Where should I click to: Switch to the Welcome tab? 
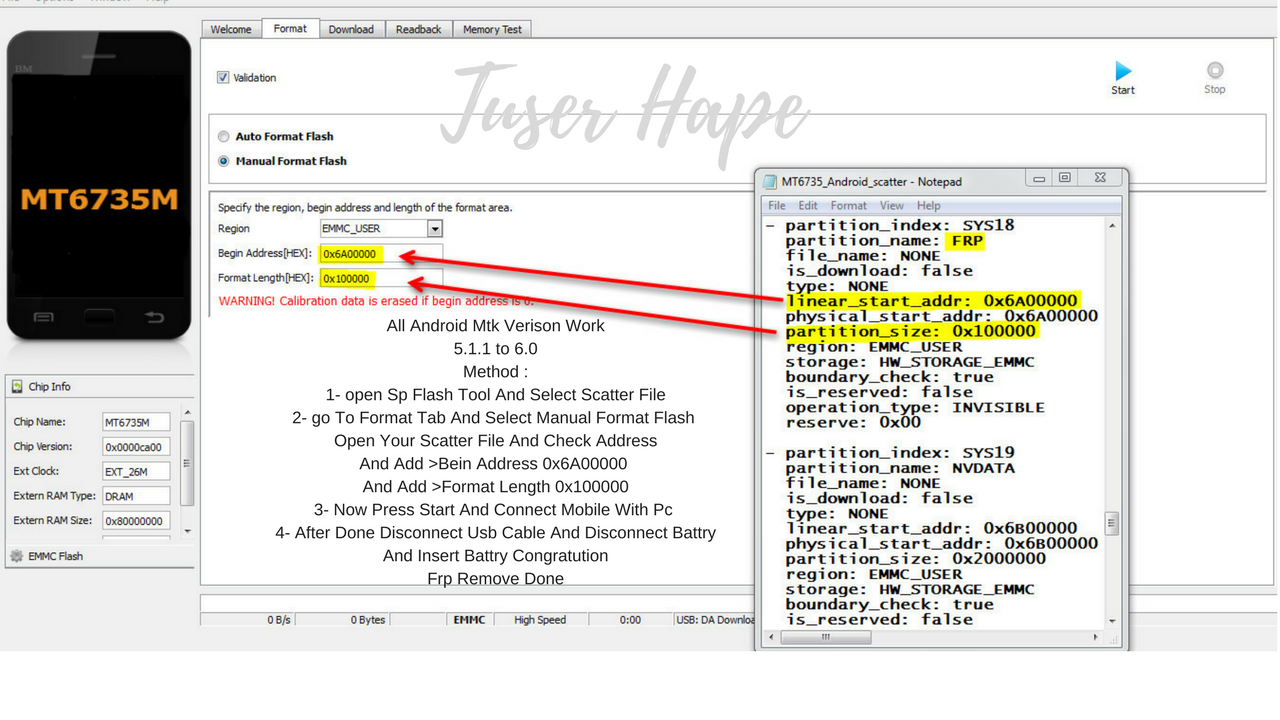(x=231, y=29)
